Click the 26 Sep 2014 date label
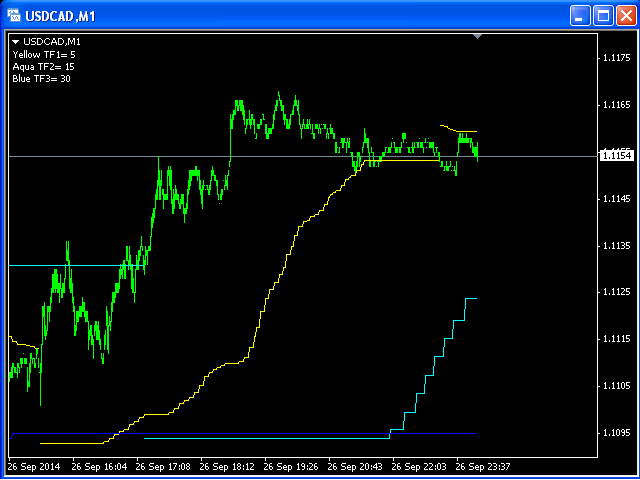The image size is (640, 480). [x=34, y=466]
